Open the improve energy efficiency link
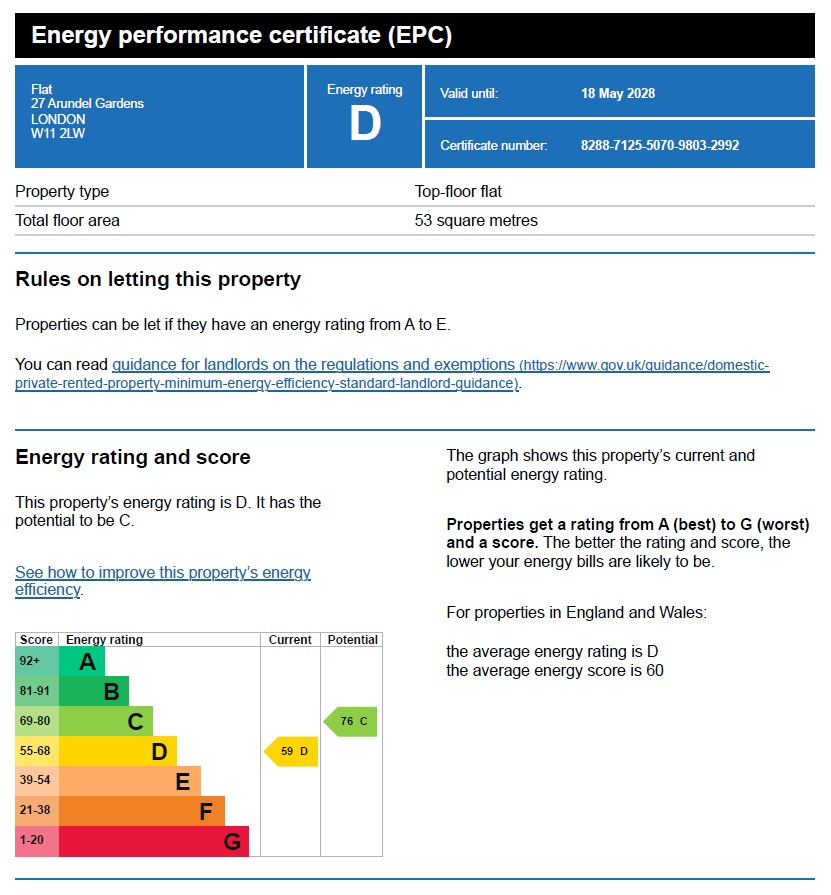 coord(163,580)
